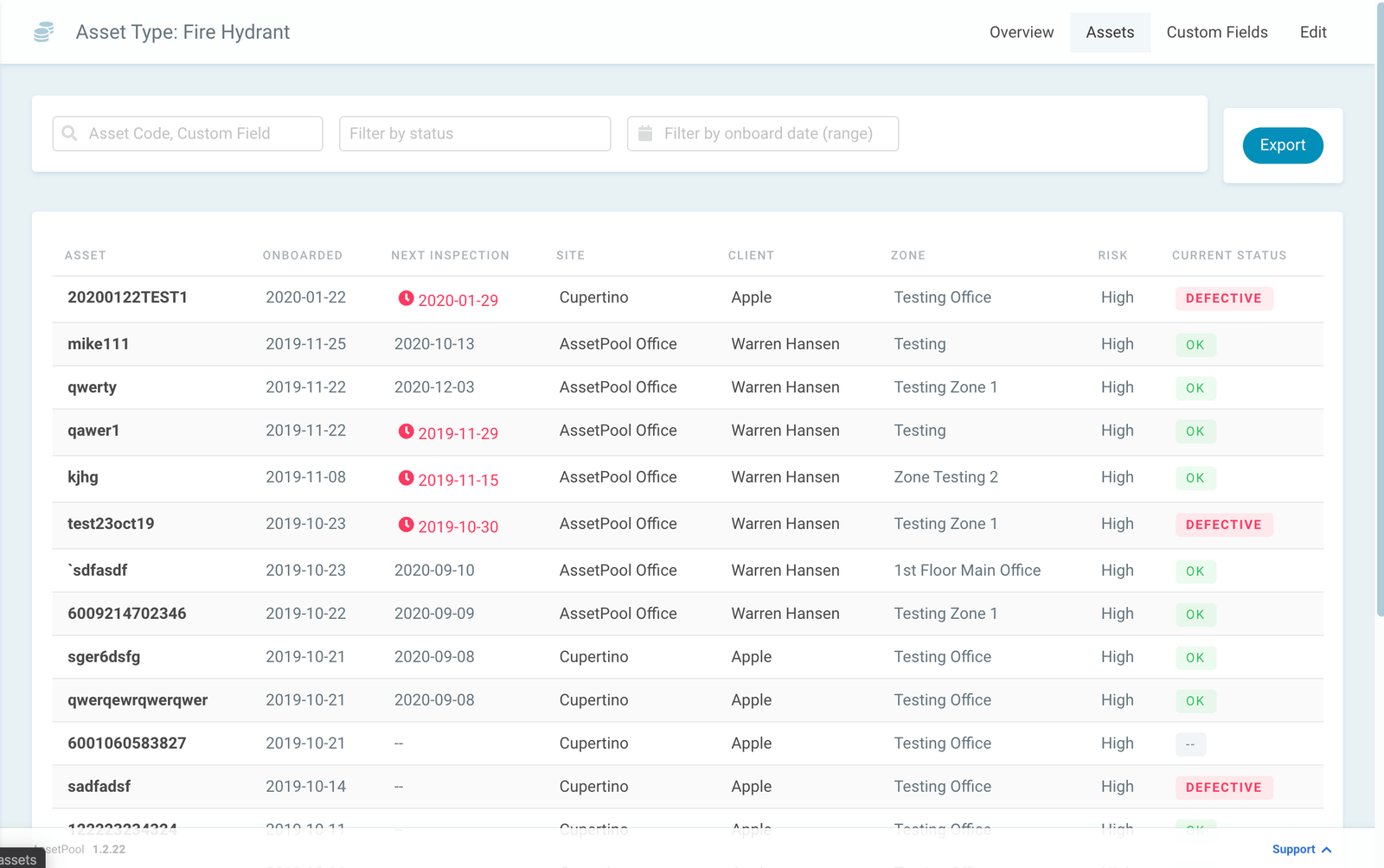This screenshot has height=868, width=1384.
Task: Open asset 6001060583827
Action: coord(127,744)
